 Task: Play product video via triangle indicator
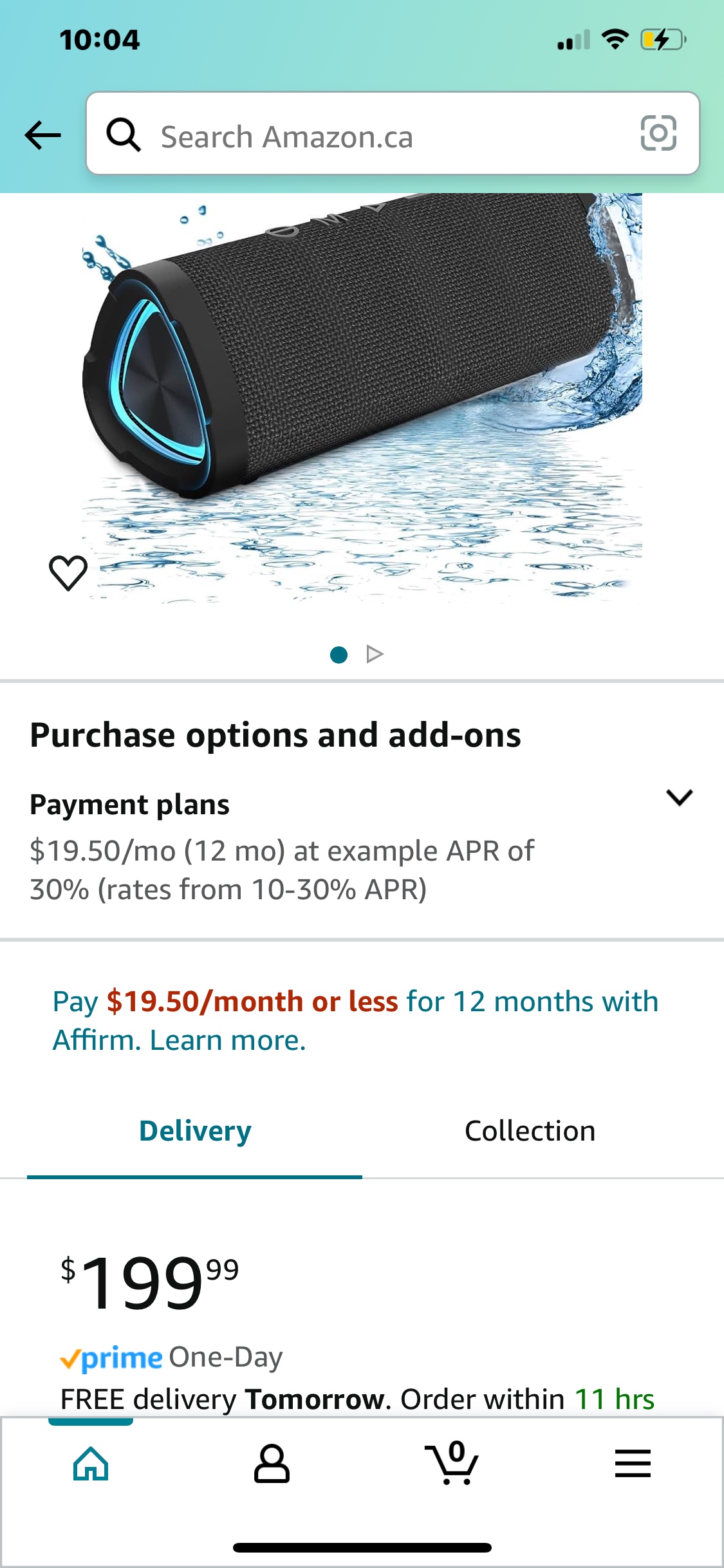375,655
